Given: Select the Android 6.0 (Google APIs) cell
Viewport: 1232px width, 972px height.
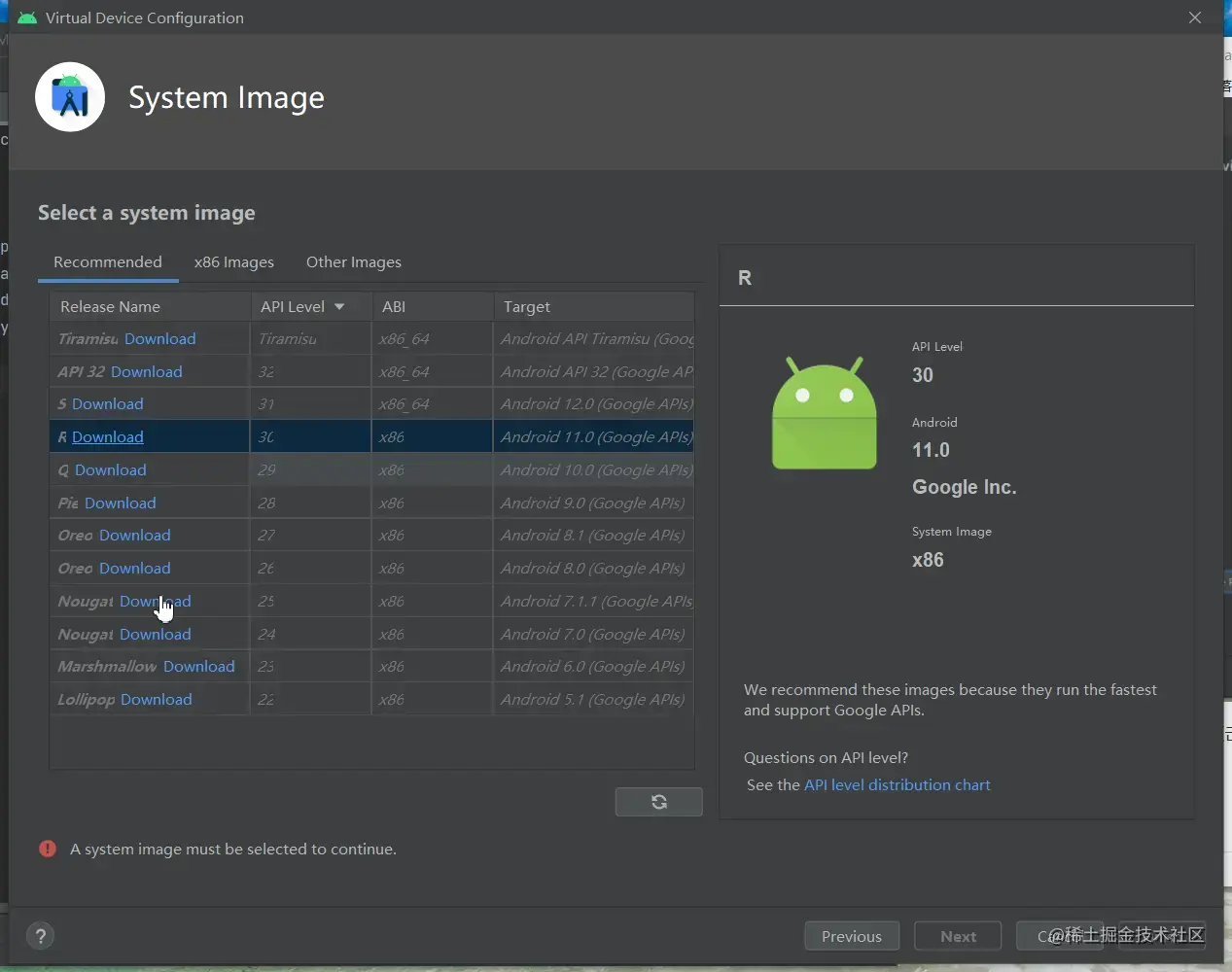Looking at the screenshot, I should coord(594,667).
